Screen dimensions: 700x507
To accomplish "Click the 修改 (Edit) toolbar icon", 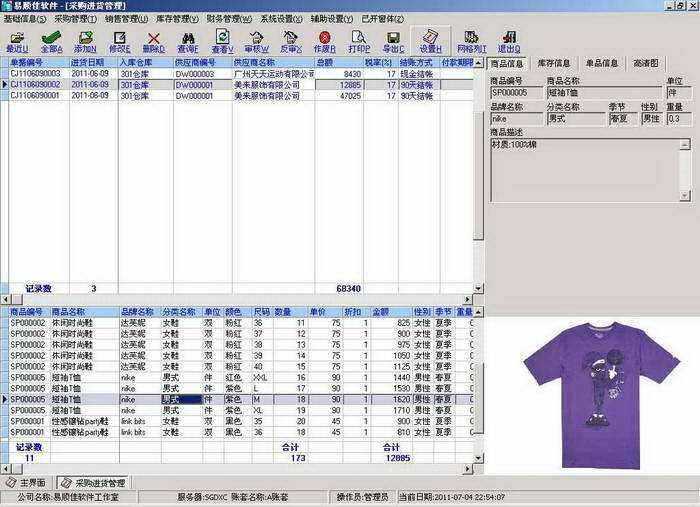I will 120,42.
